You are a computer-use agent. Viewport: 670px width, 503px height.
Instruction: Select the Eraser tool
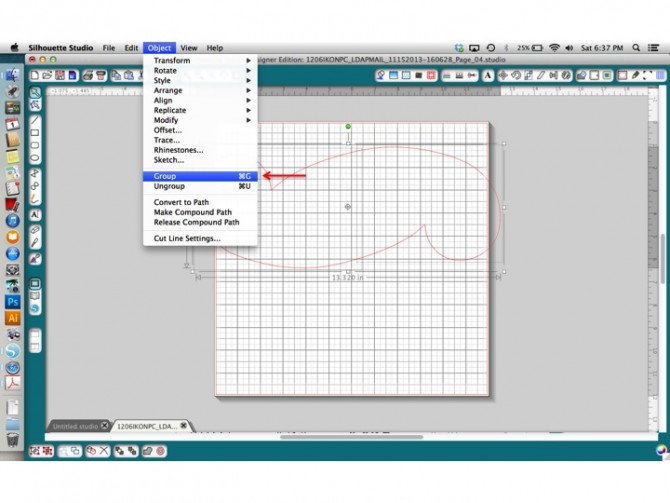(35, 230)
